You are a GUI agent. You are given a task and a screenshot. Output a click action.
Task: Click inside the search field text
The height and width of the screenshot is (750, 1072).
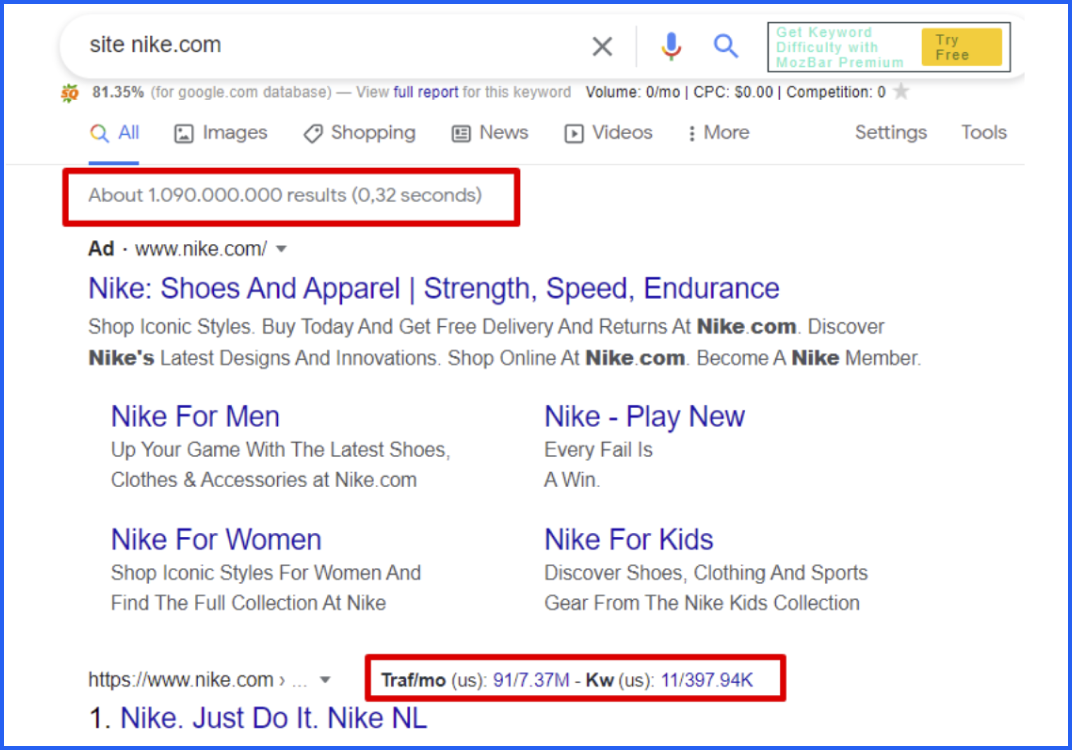coord(300,45)
